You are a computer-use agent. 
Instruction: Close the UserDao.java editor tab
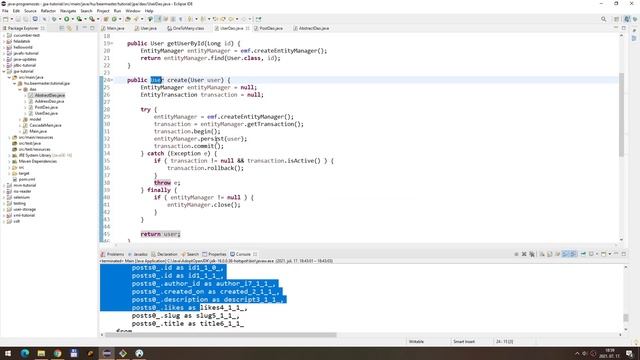247,28
